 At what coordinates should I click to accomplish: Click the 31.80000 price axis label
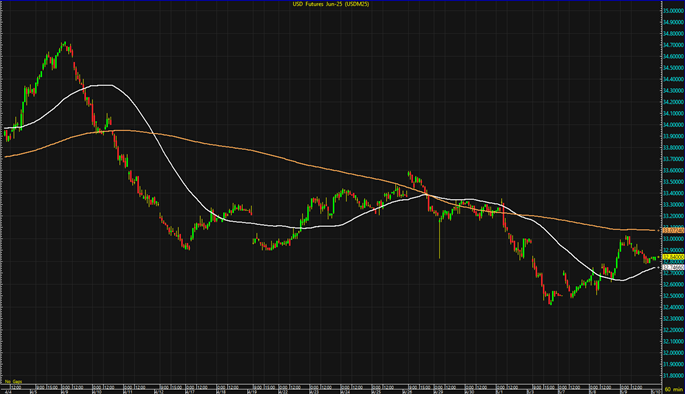(x=673, y=375)
